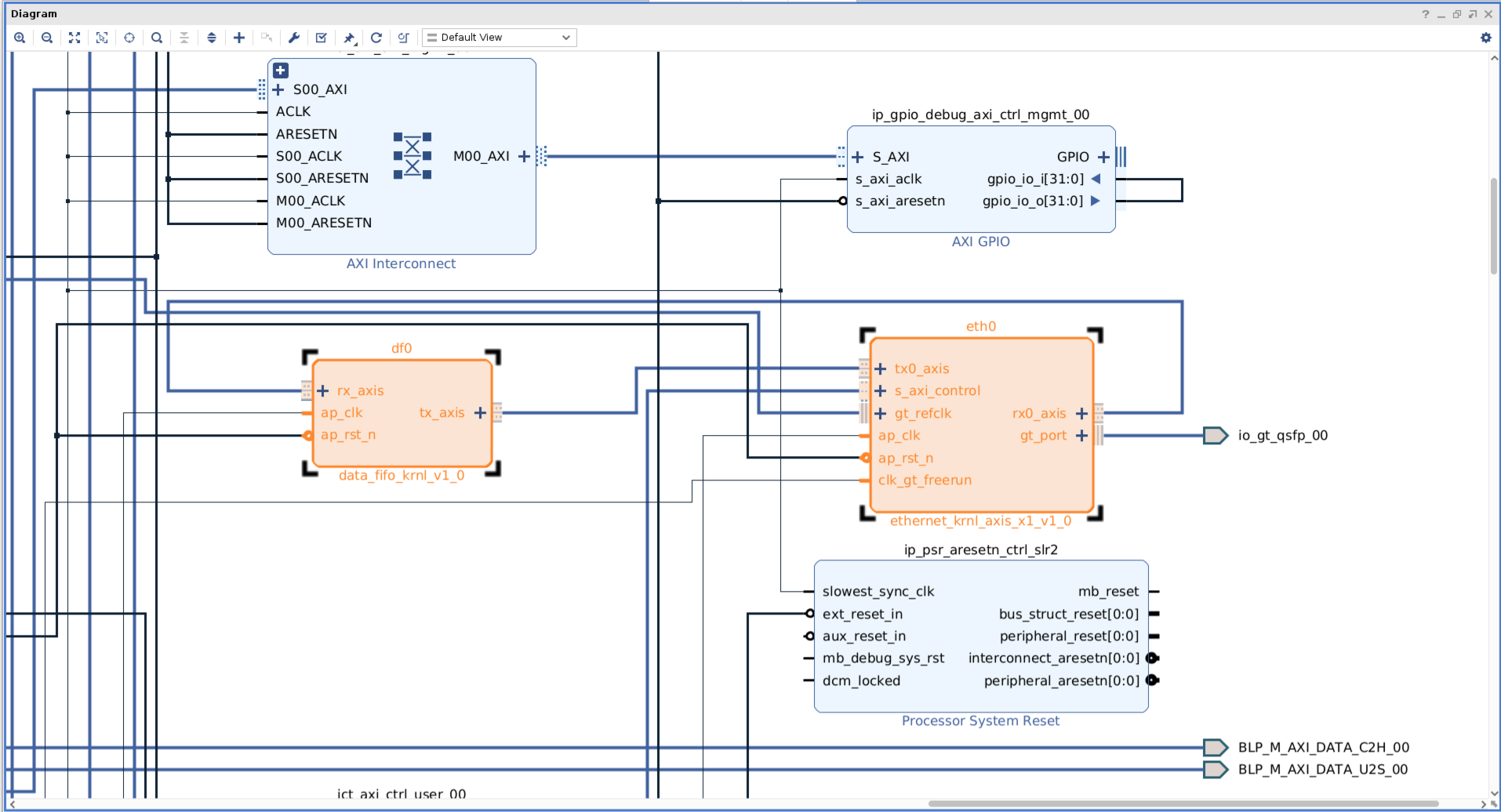Select the M00_ARESETN pin
This screenshot has height=812, width=1501.
[x=324, y=223]
